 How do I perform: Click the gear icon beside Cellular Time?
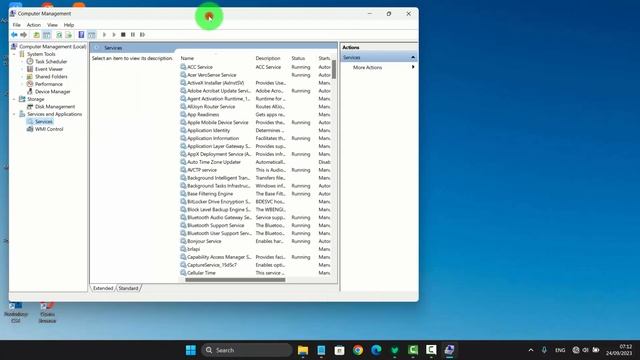pyautogui.click(x=183, y=273)
